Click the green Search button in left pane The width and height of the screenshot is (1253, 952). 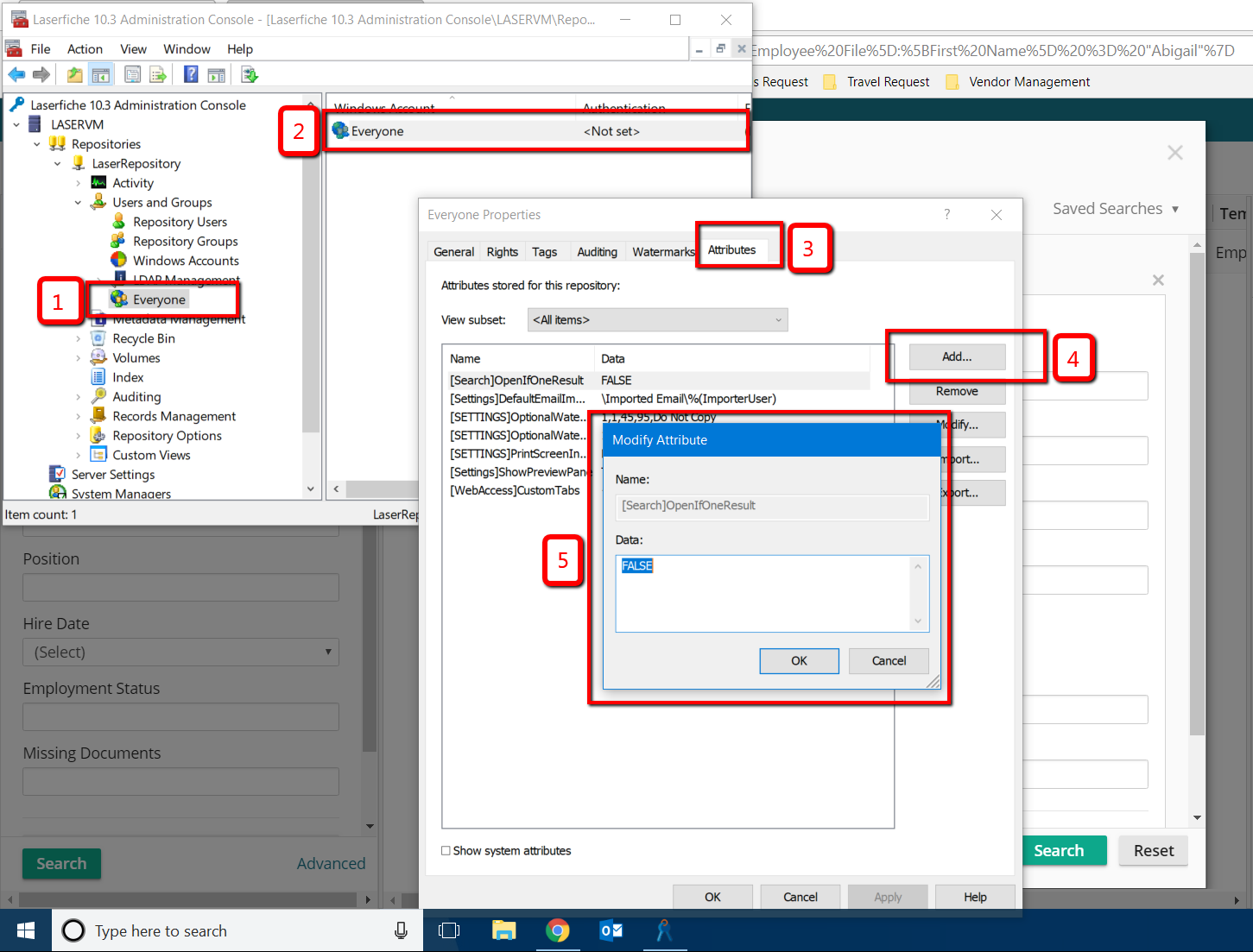61,863
